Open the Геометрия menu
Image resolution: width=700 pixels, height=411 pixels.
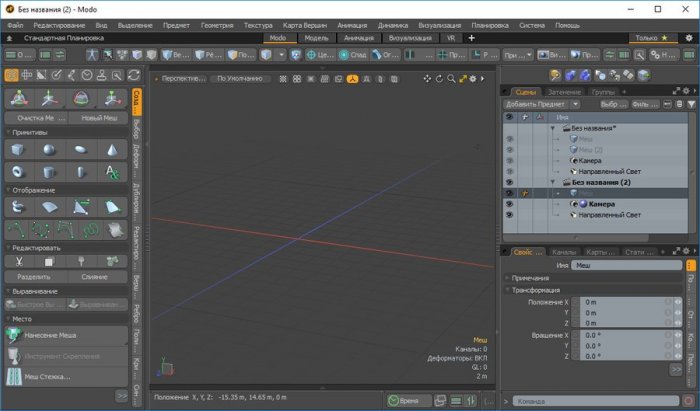pyautogui.click(x=217, y=23)
